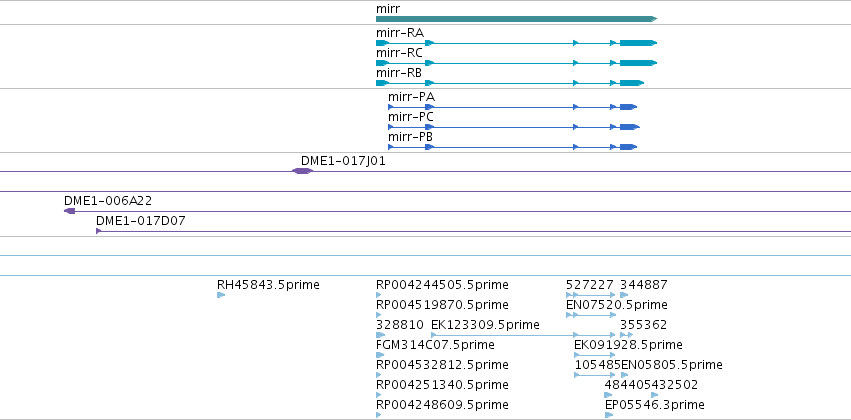Click the RH45843.5prime arrow glyph
The height and width of the screenshot is (420, 851).
pos(221,295)
